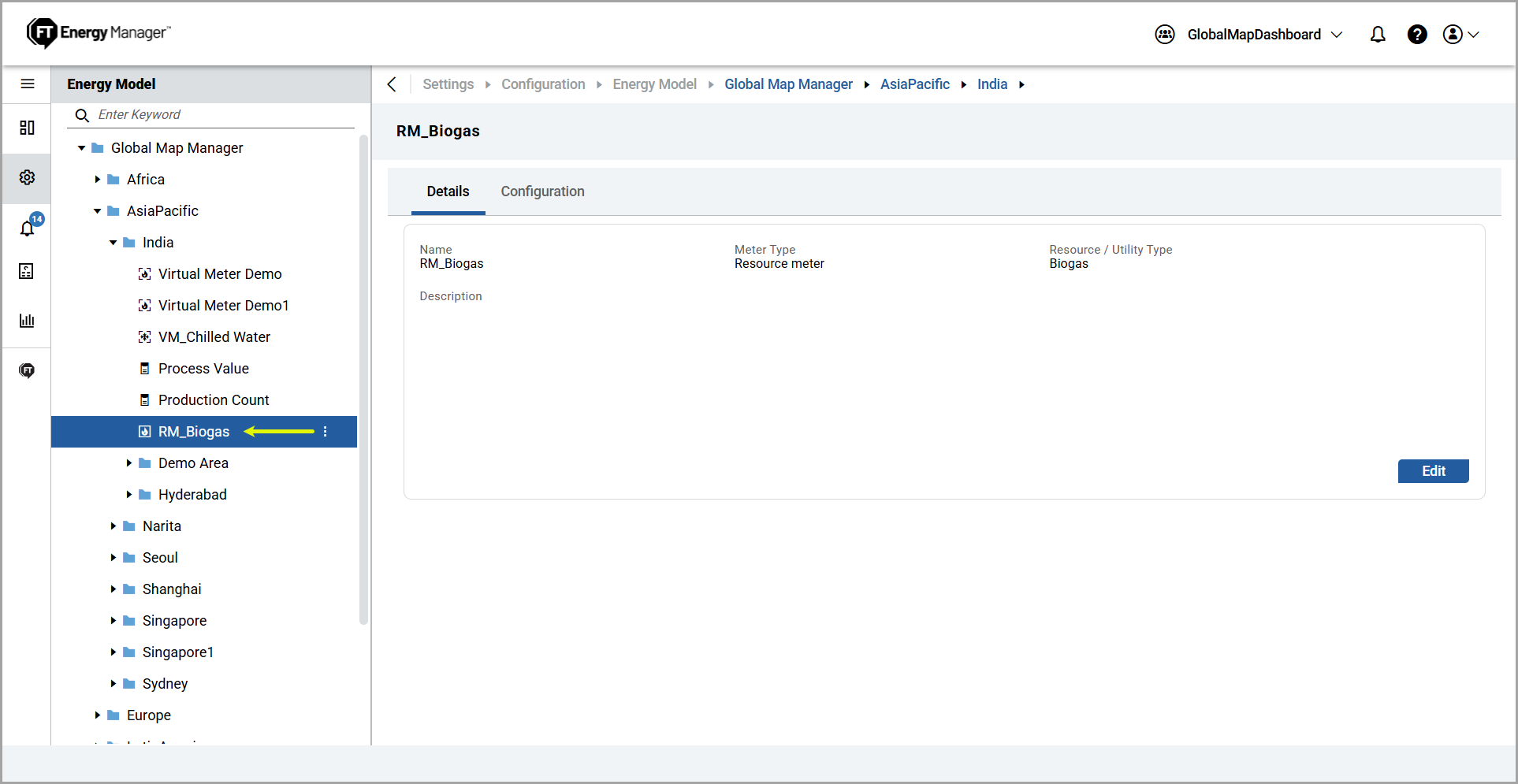
Task: Click the India folder icon
Action: (129, 243)
